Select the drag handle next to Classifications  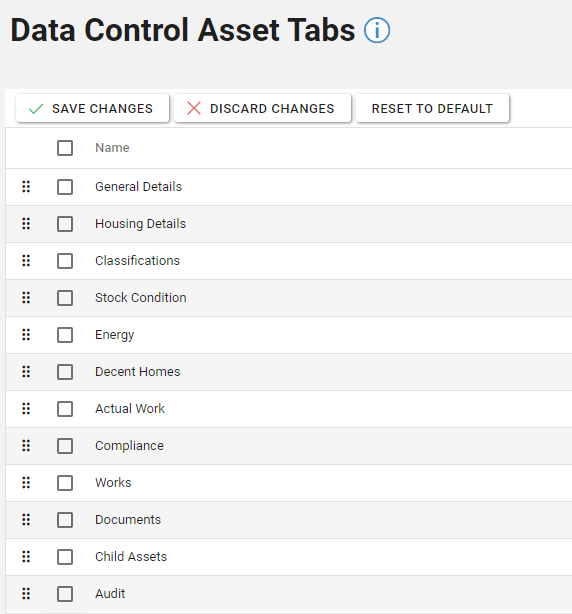pyautogui.click(x=26, y=261)
